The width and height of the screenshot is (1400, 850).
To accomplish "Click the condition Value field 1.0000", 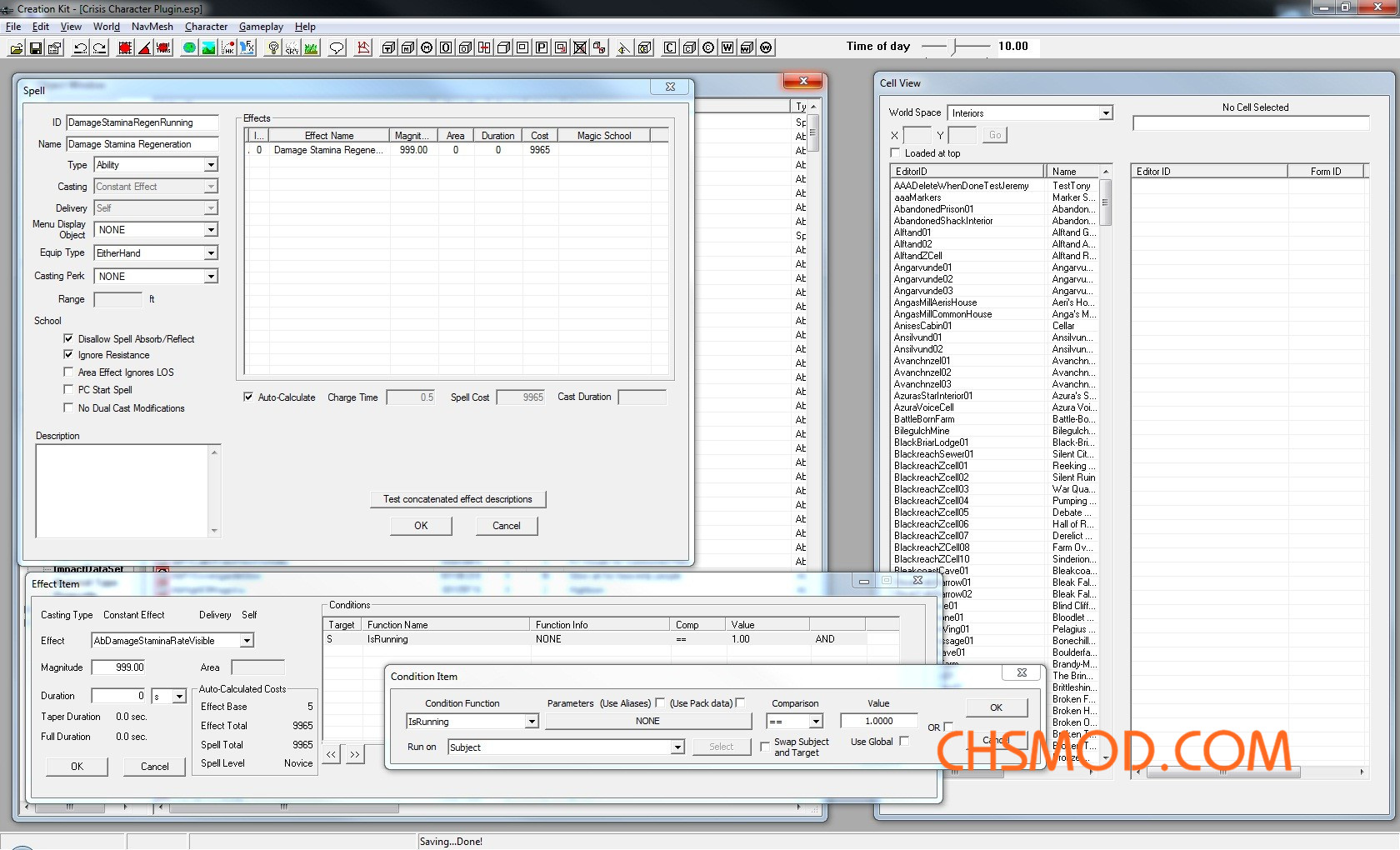I will point(879,722).
